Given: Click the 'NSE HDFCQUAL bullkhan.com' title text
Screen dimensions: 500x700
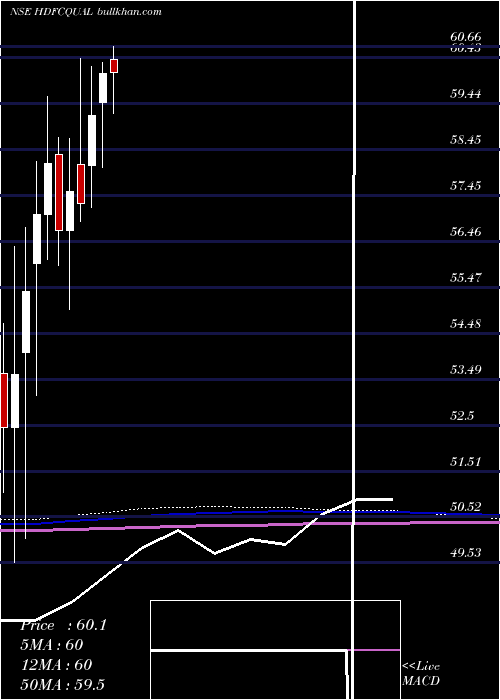Looking at the screenshot, I should pyautogui.click(x=86, y=12).
